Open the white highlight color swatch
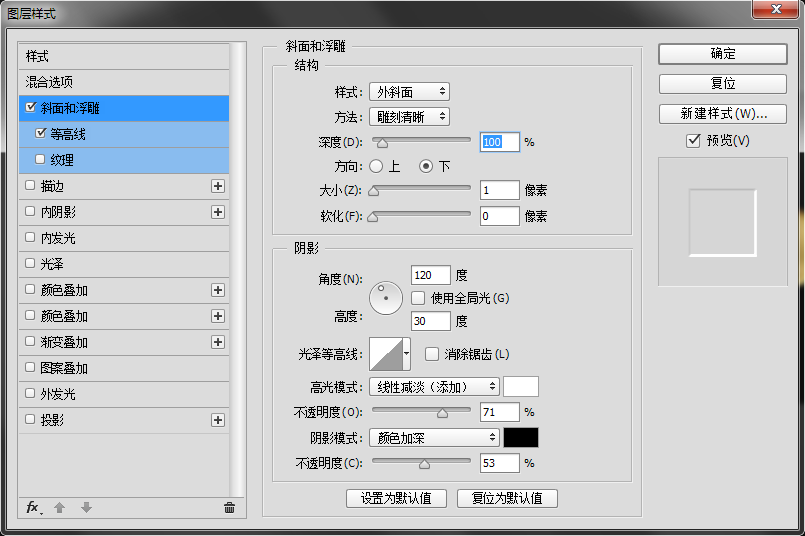 pyautogui.click(x=521, y=387)
